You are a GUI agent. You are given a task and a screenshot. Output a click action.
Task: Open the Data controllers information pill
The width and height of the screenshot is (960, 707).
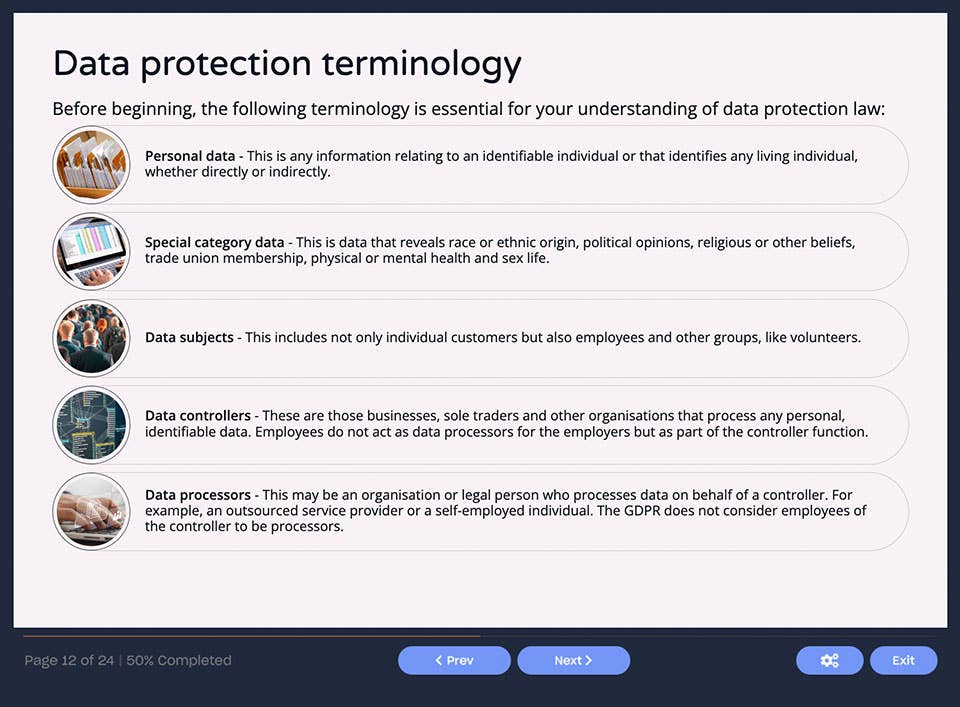[x=500, y=424]
